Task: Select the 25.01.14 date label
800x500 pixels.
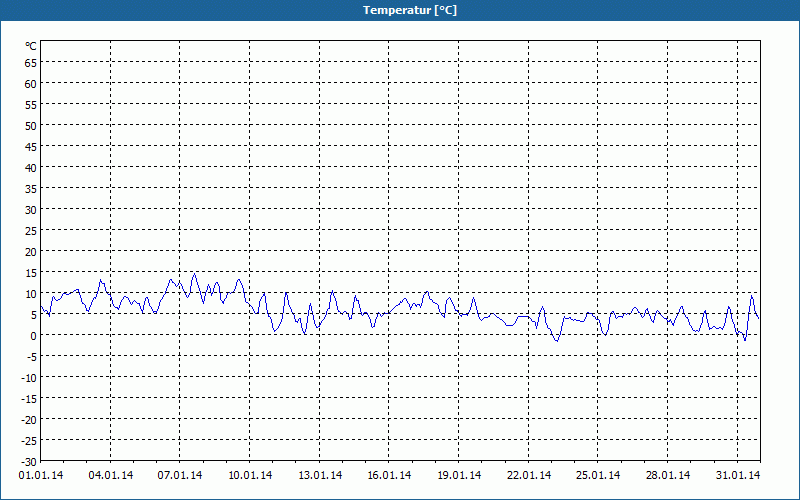Action: click(598, 476)
